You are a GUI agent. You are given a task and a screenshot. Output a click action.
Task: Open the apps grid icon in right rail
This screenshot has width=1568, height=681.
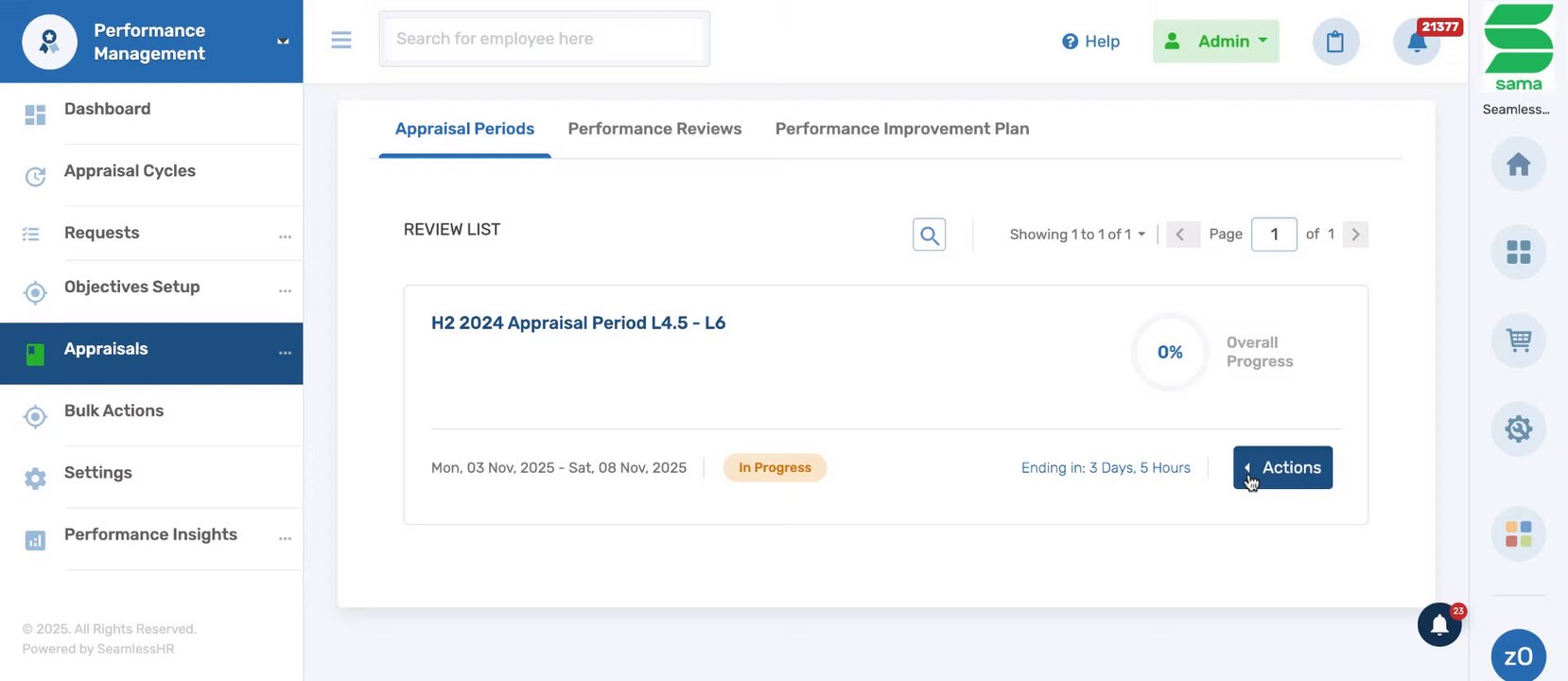1518,253
